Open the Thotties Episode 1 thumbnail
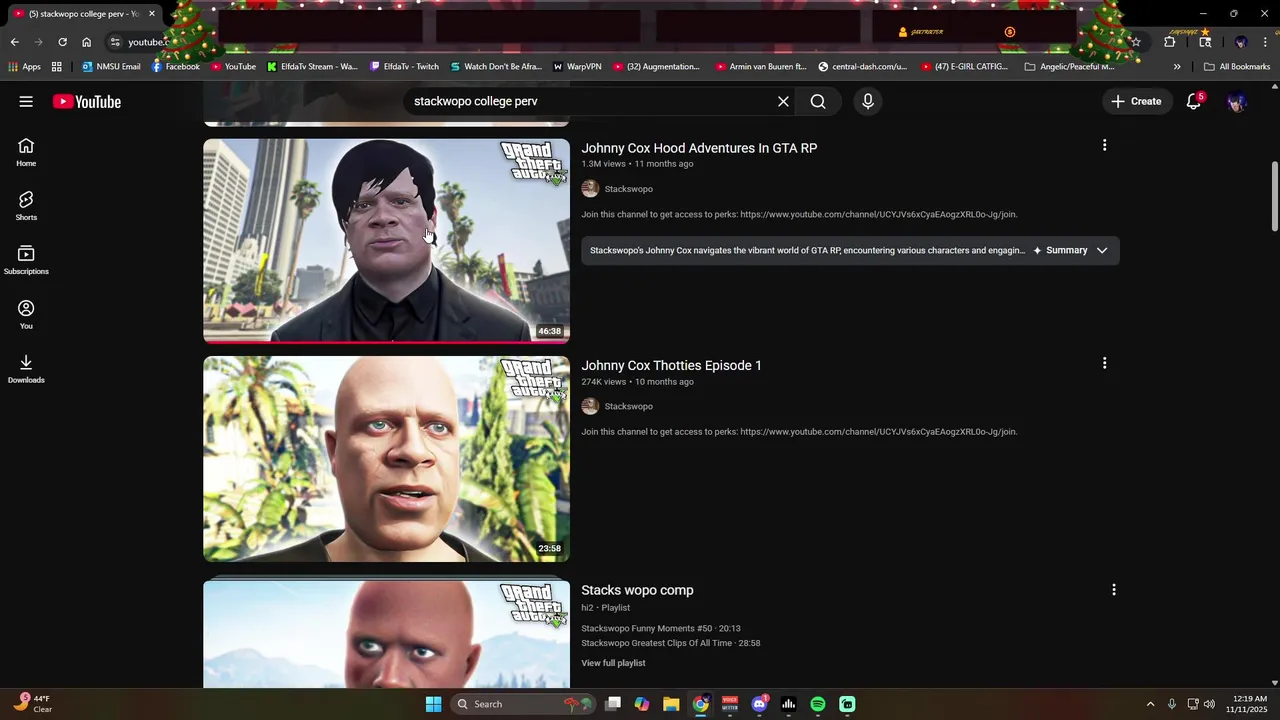This screenshot has height=720, width=1280. (x=386, y=459)
